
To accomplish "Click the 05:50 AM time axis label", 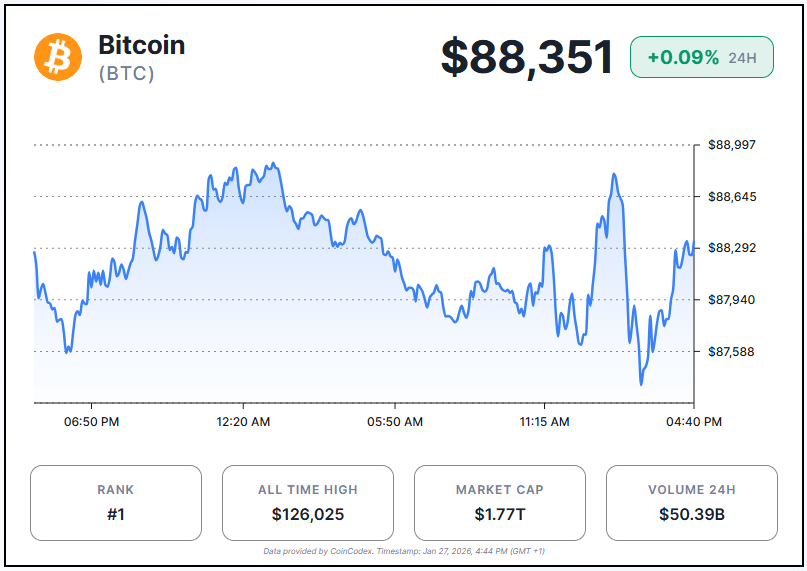I will tap(395, 422).
